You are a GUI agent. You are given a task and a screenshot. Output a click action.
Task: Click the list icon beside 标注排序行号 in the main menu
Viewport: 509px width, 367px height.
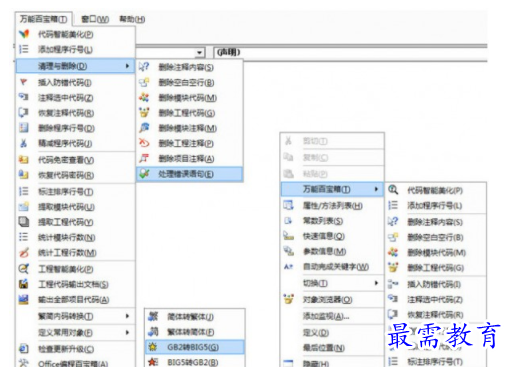click(23, 191)
